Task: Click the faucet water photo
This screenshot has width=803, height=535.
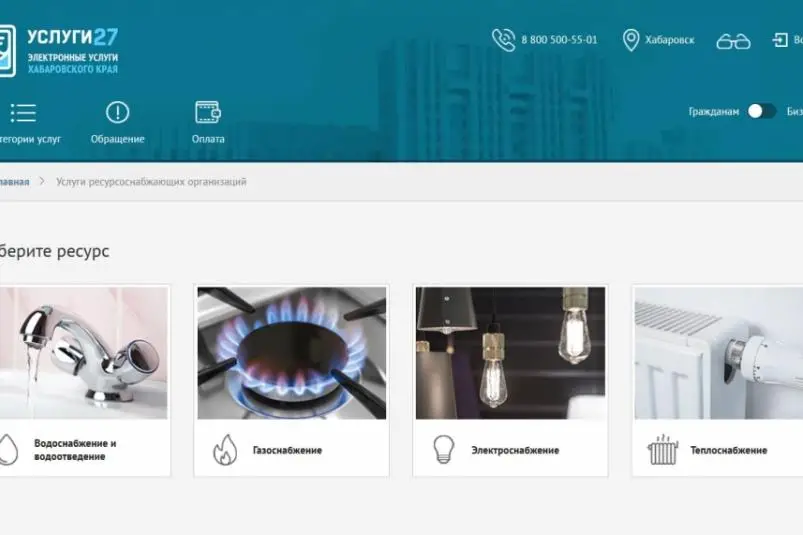Action: [x=83, y=353]
